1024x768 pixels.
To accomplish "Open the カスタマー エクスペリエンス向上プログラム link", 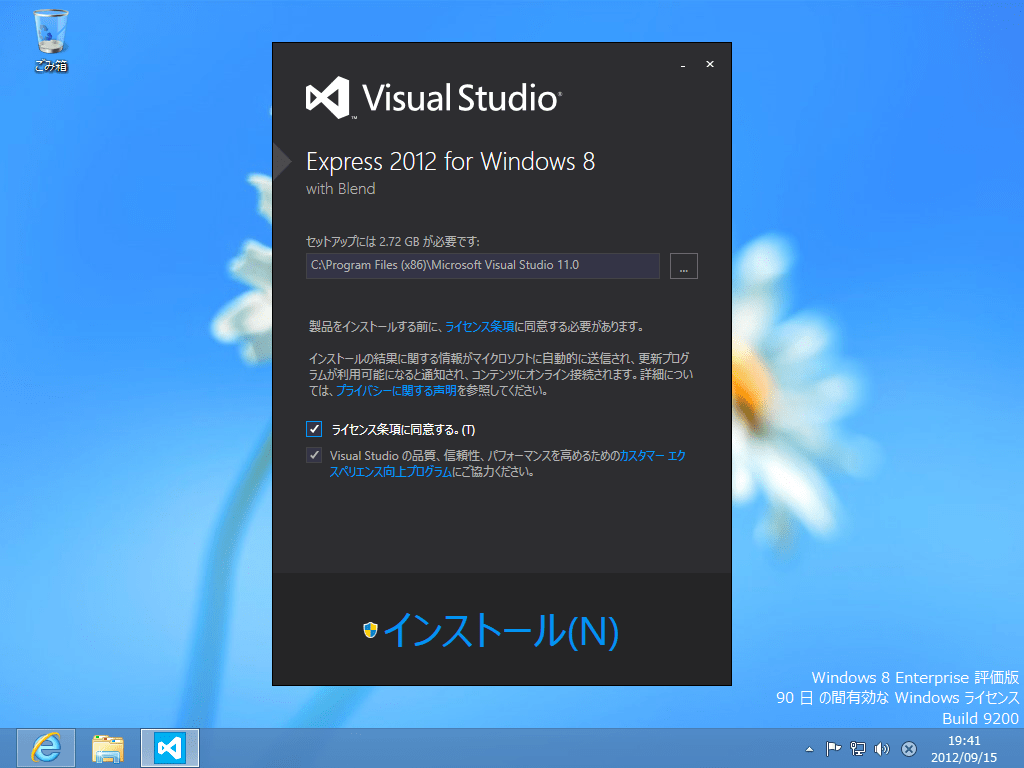I will pyautogui.click(x=507, y=464).
